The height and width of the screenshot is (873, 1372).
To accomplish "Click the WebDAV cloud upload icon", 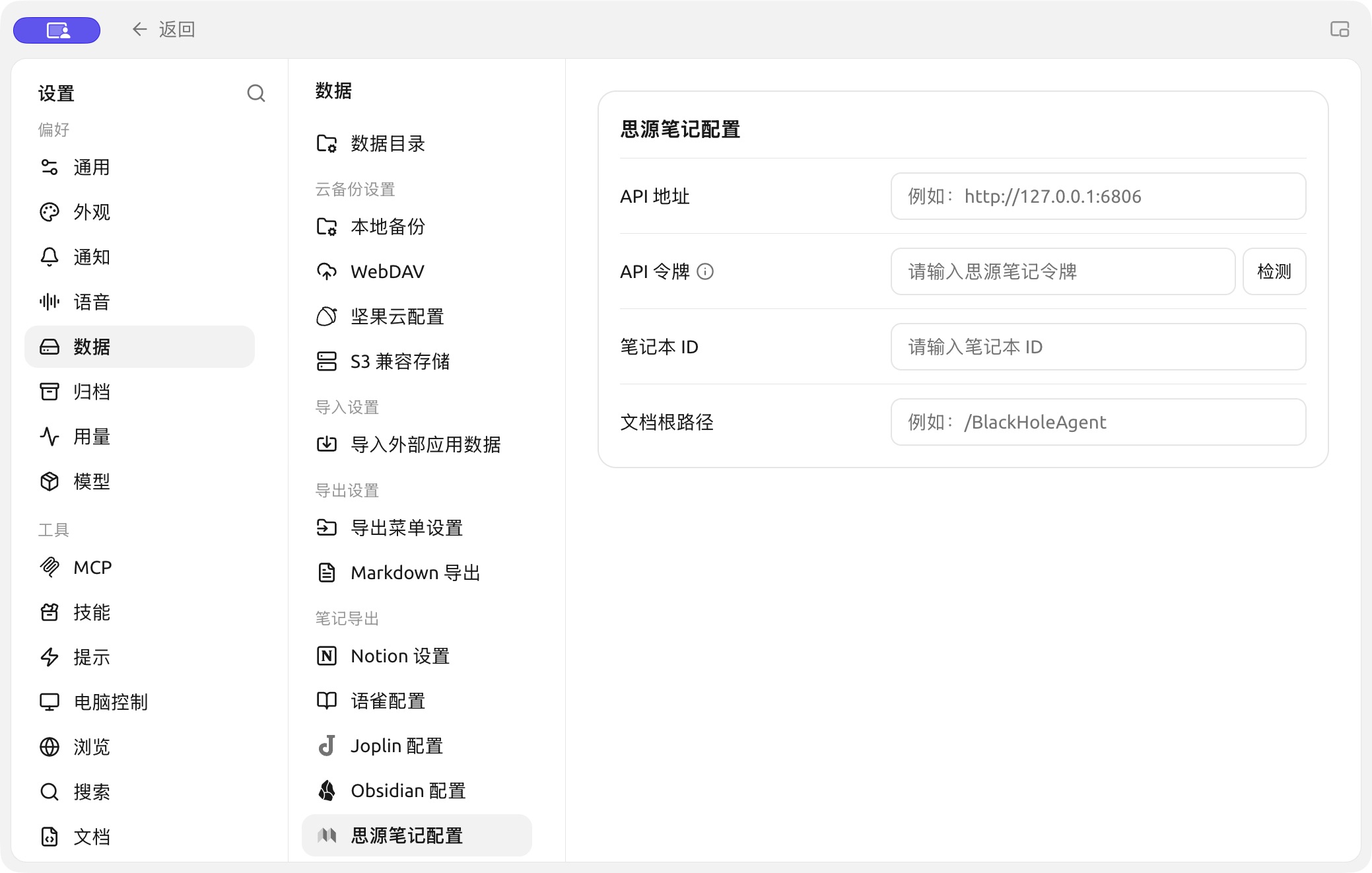I will [327, 271].
